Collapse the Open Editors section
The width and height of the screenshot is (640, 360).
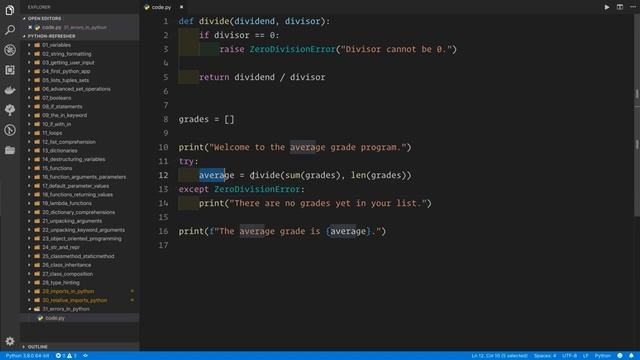(x=44, y=18)
